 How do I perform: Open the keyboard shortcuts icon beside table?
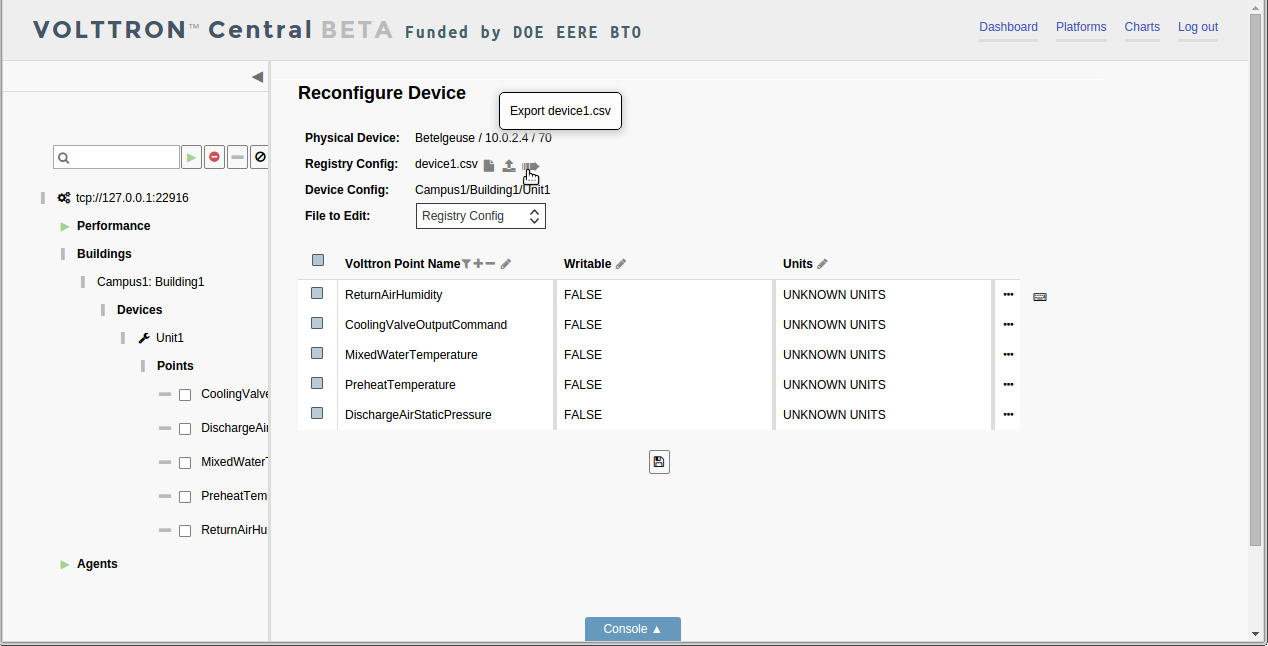point(1040,297)
